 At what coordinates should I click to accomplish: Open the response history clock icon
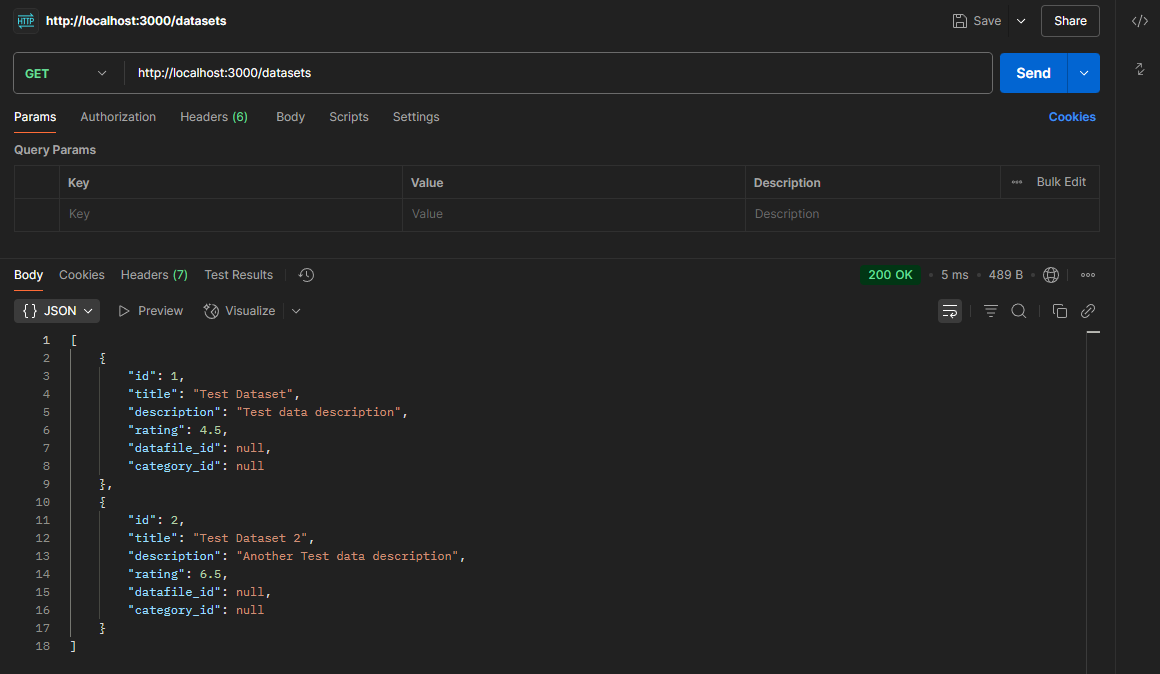(306, 275)
